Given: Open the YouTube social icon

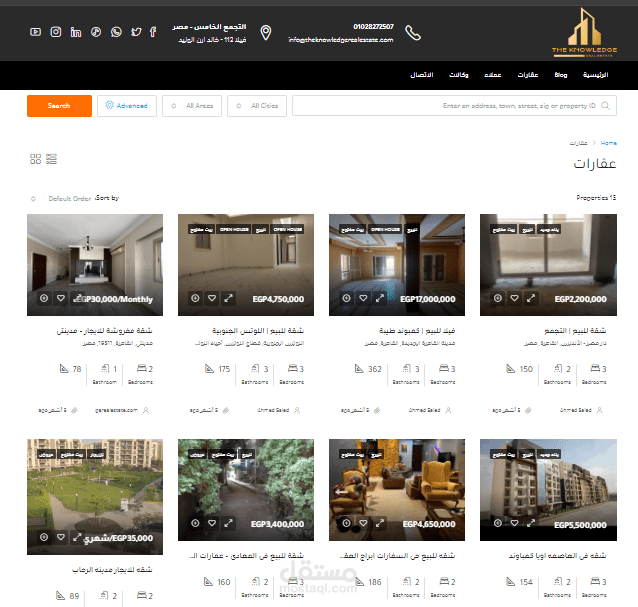Looking at the screenshot, I should coord(35,32).
